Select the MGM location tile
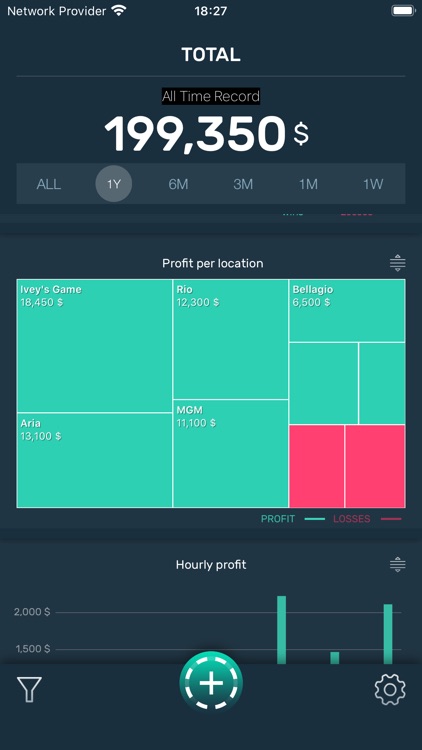Screen dimensions: 422x750 [x=231, y=453]
